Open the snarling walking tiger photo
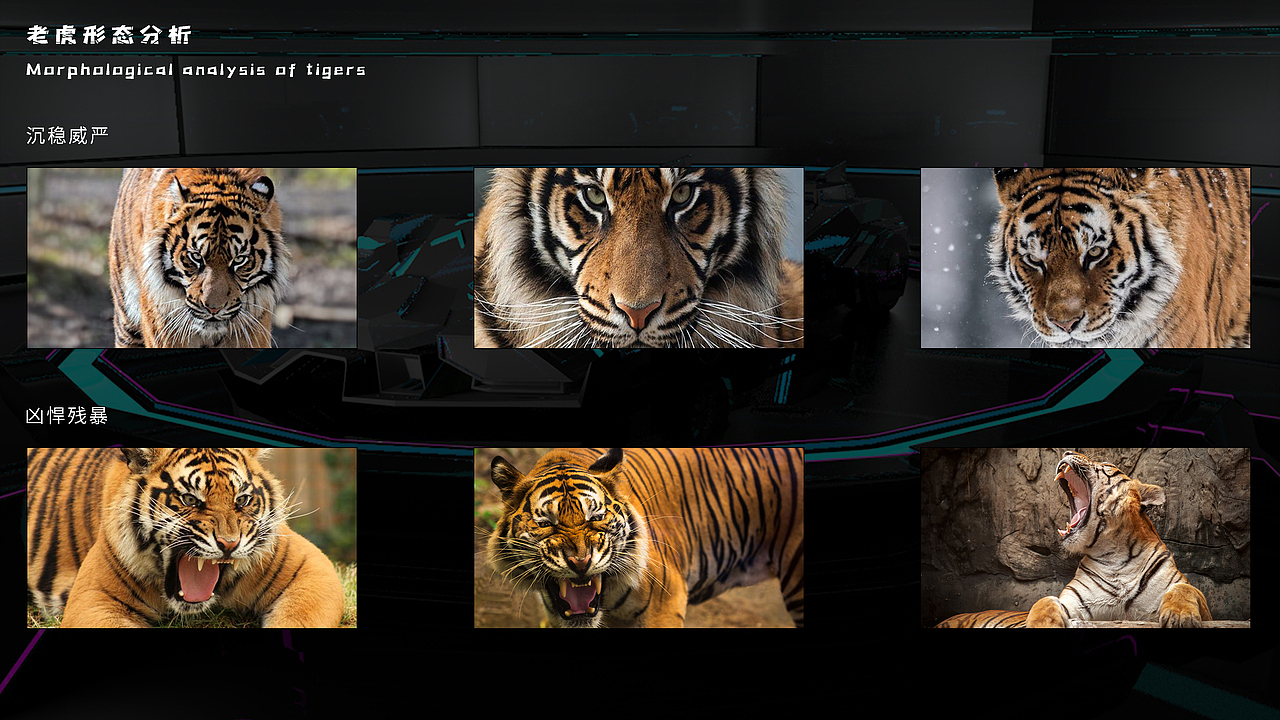Screen dimensions: 1280x720 (639, 538)
